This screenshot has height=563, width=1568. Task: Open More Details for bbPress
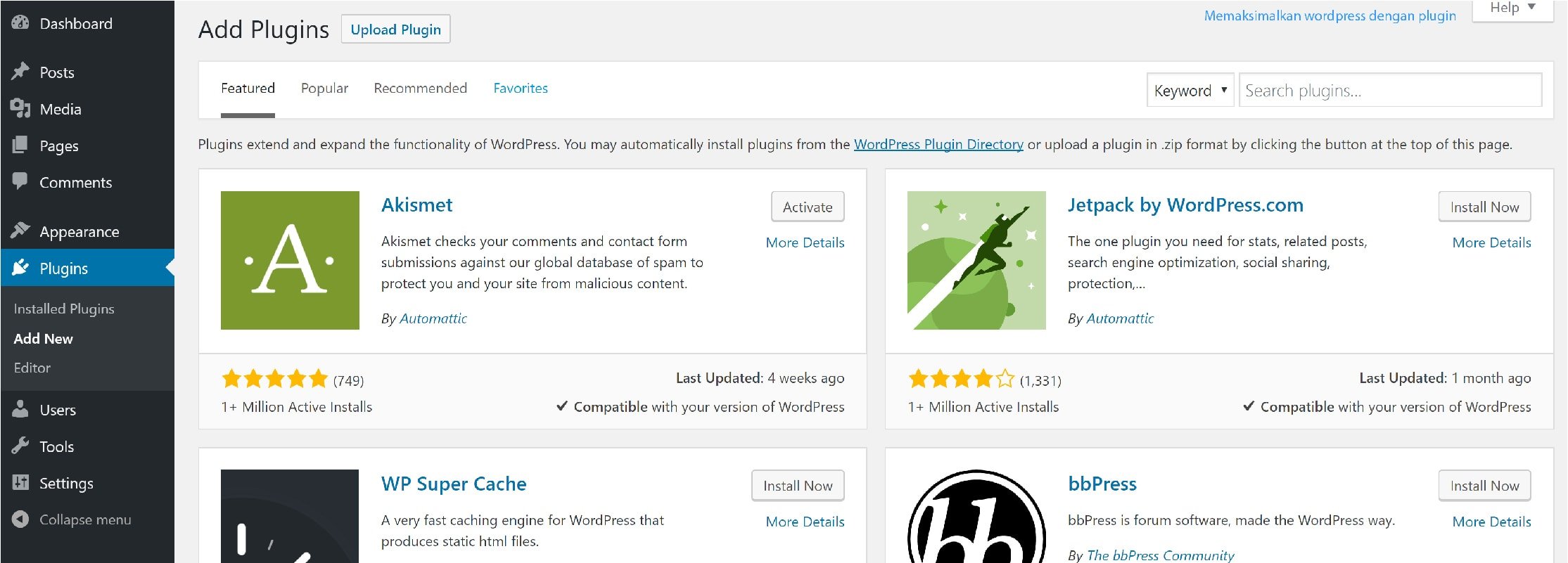tap(1491, 522)
